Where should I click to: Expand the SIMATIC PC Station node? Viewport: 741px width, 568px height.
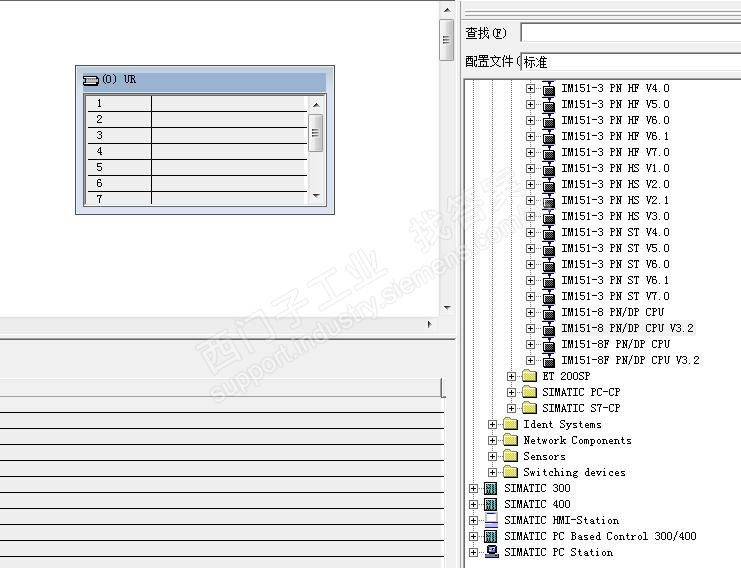473,552
